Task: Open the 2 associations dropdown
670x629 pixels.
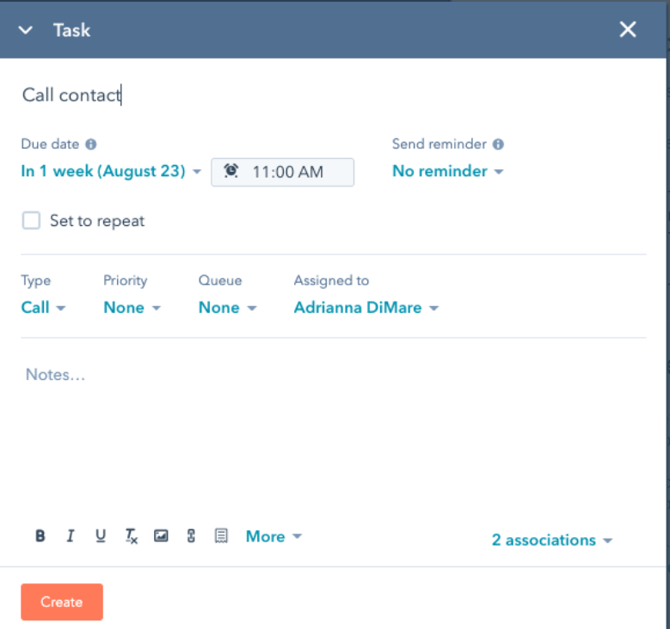Action: coord(552,540)
